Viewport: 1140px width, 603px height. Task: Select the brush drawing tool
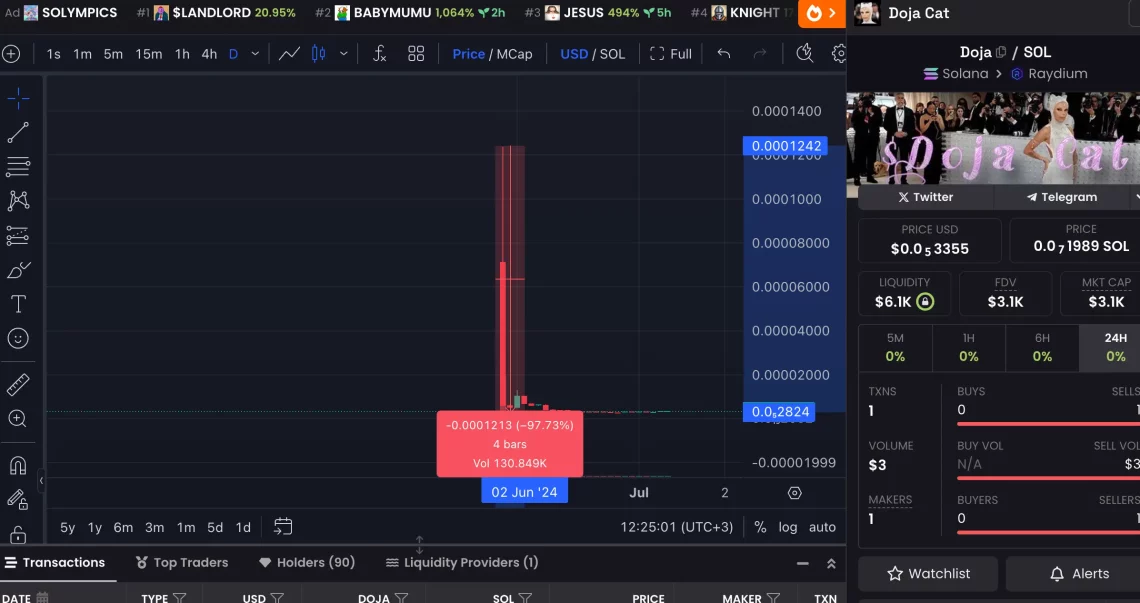coord(18,270)
